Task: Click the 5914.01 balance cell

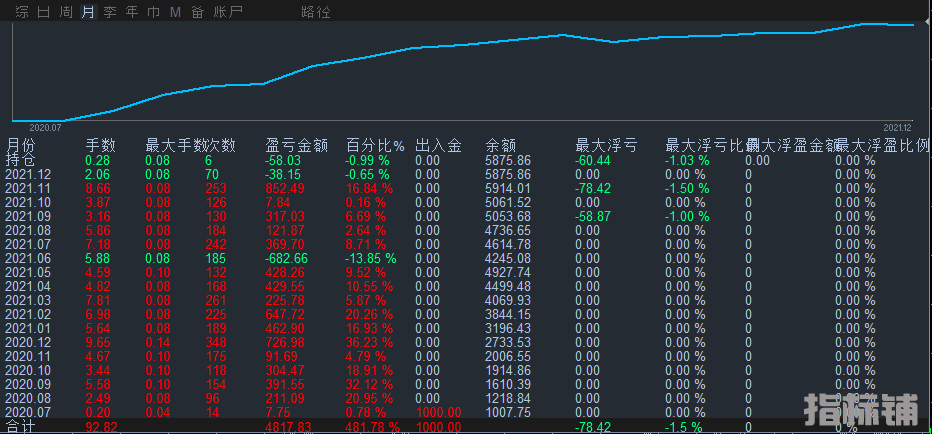Action: 508,188
